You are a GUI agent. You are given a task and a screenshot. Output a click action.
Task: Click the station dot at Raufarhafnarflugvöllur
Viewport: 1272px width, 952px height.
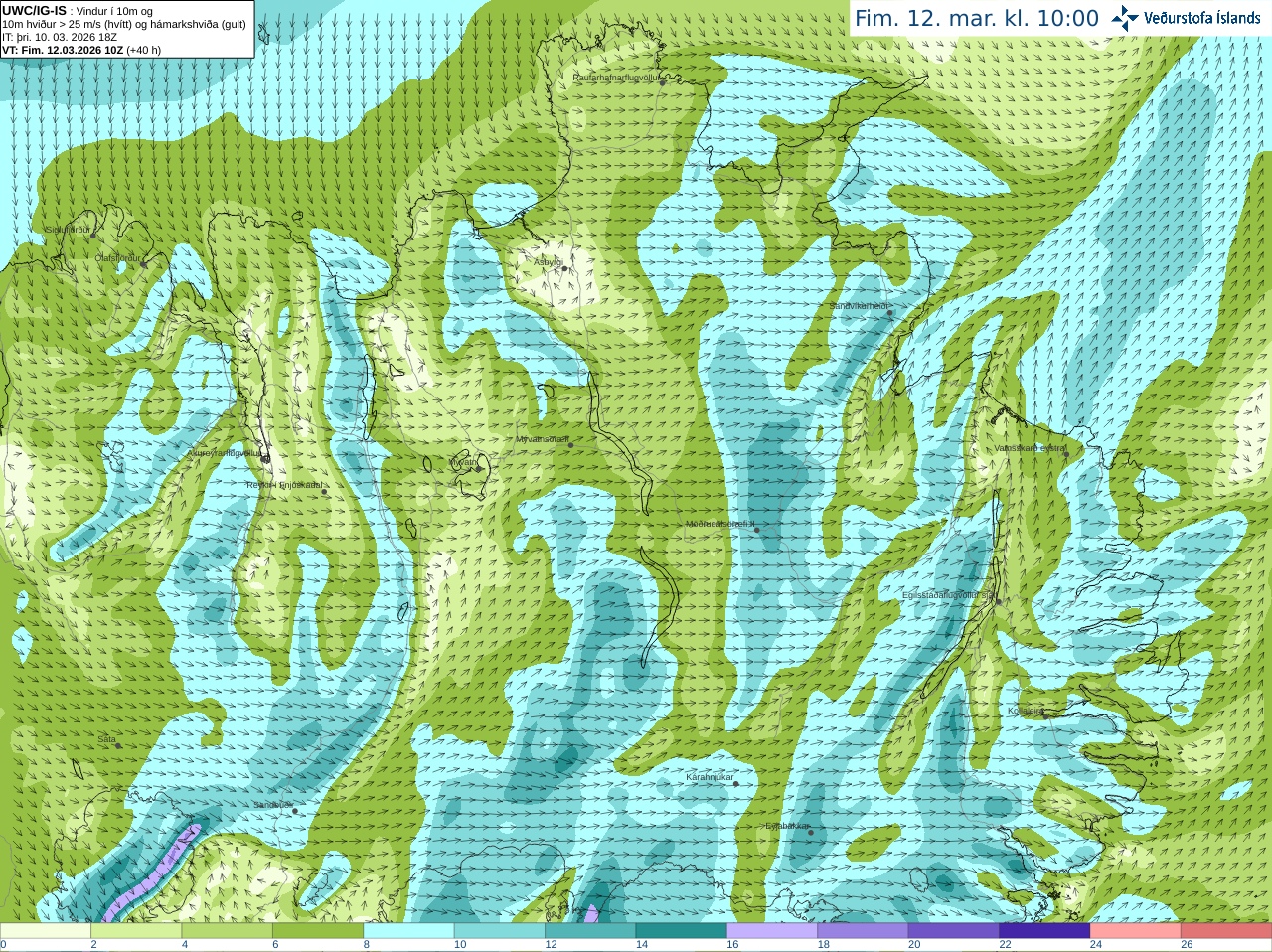[663, 82]
